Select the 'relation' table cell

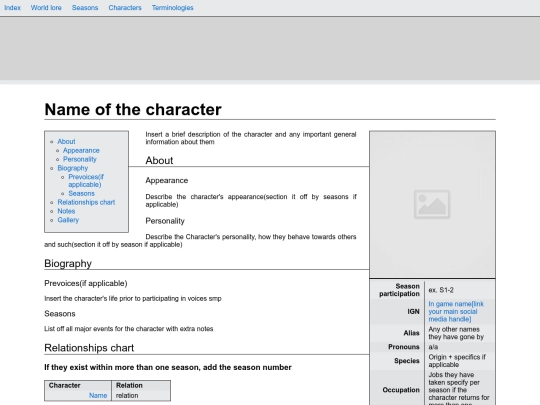pos(141,396)
